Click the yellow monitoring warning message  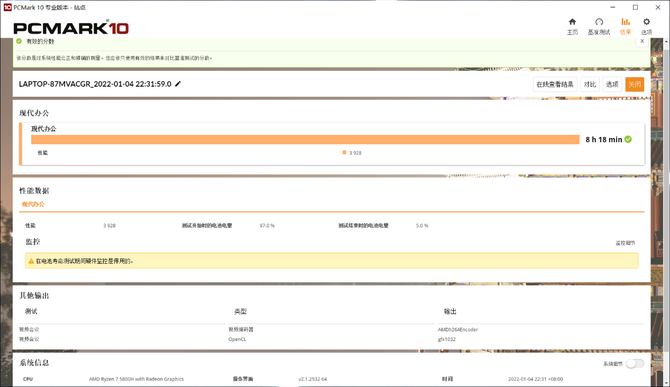pos(332,261)
